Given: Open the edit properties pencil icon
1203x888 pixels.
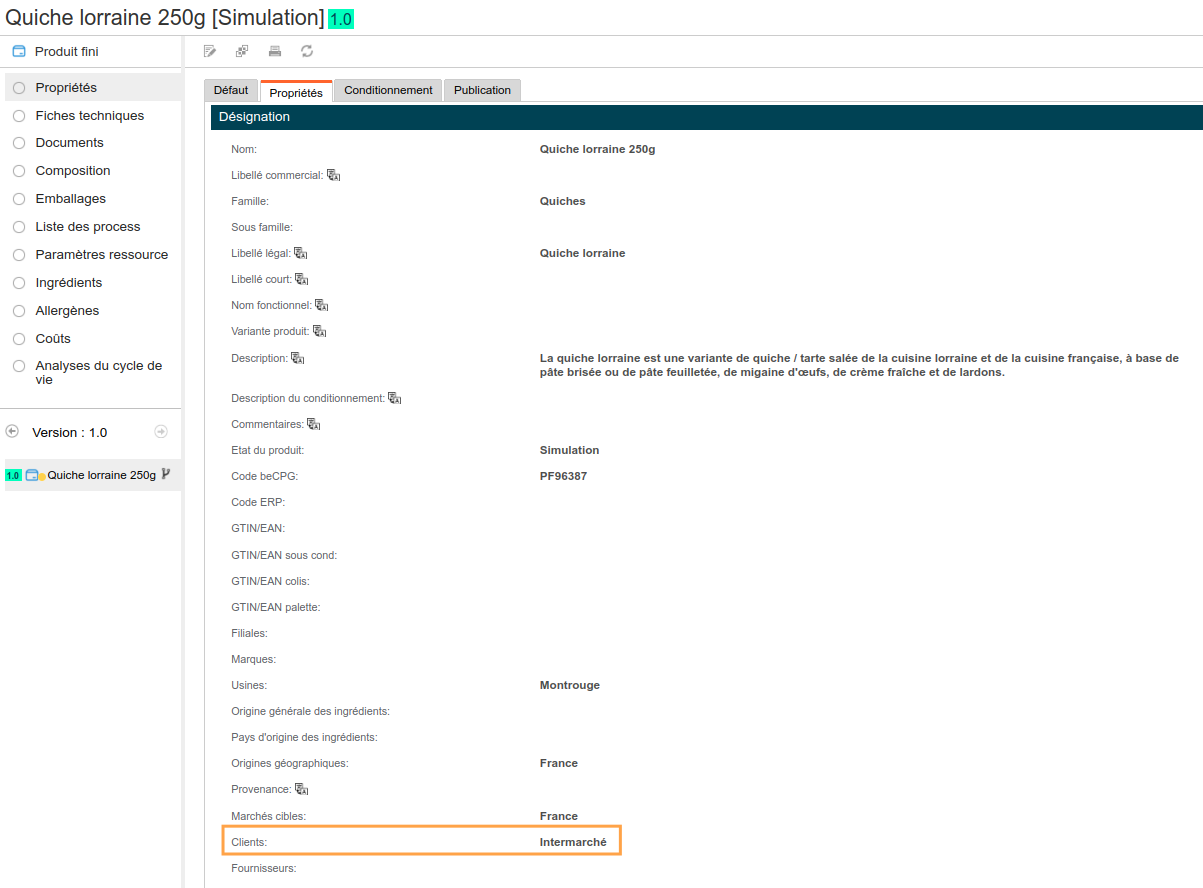Looking at the screenshot, I should [210, 51].
